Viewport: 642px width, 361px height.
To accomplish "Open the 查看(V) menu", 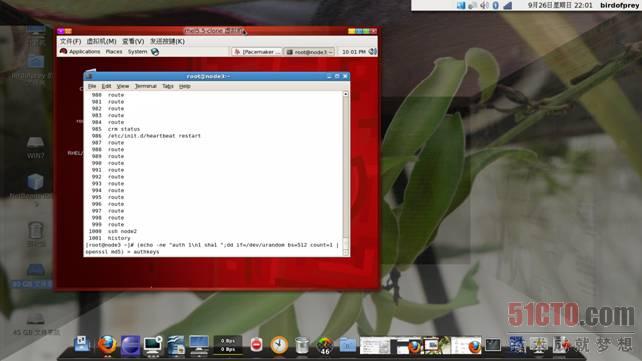I will point(133,41).
